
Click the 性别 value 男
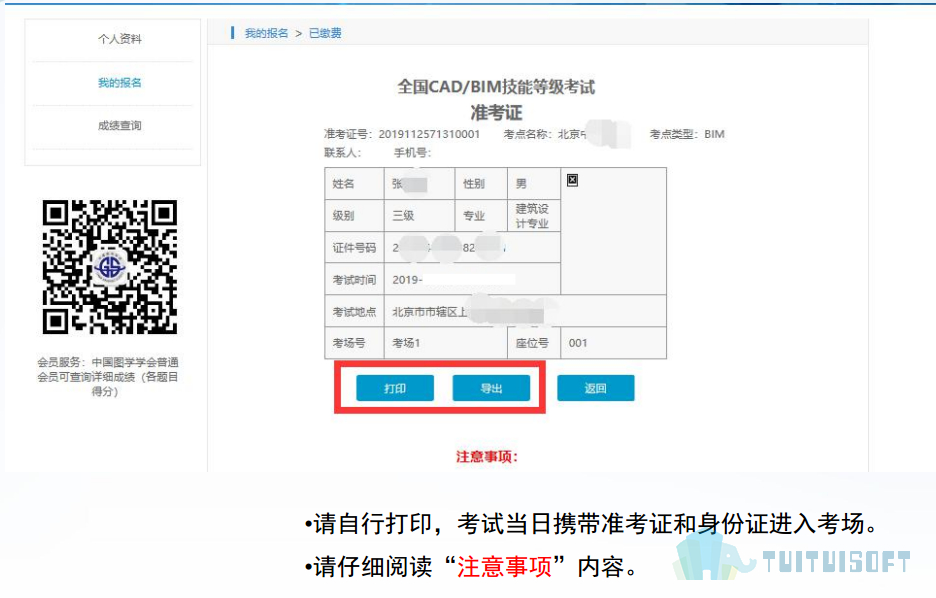521,184
